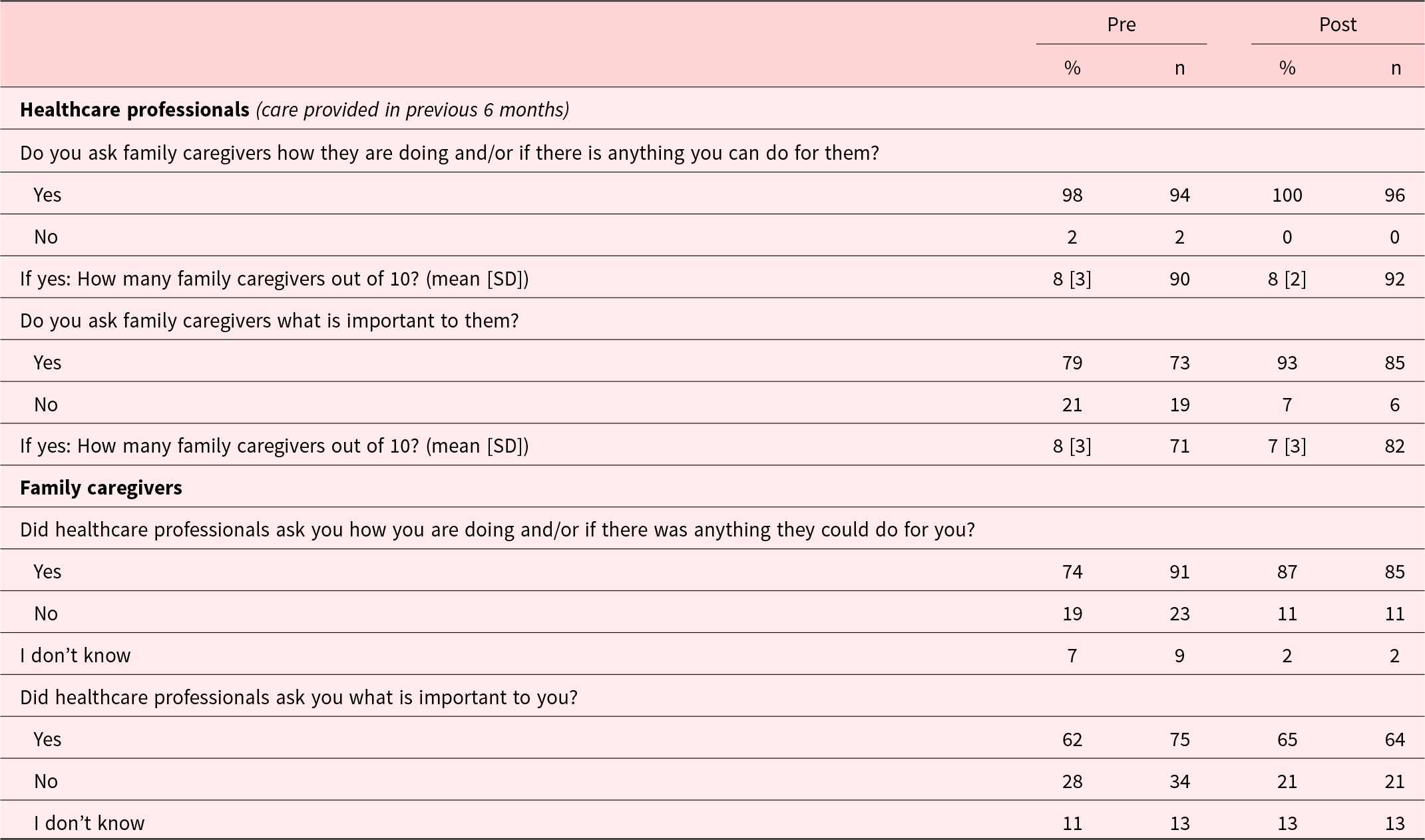1425x840 pixels.
Task: Select the cell with value 79
Action: (1072, 363)
